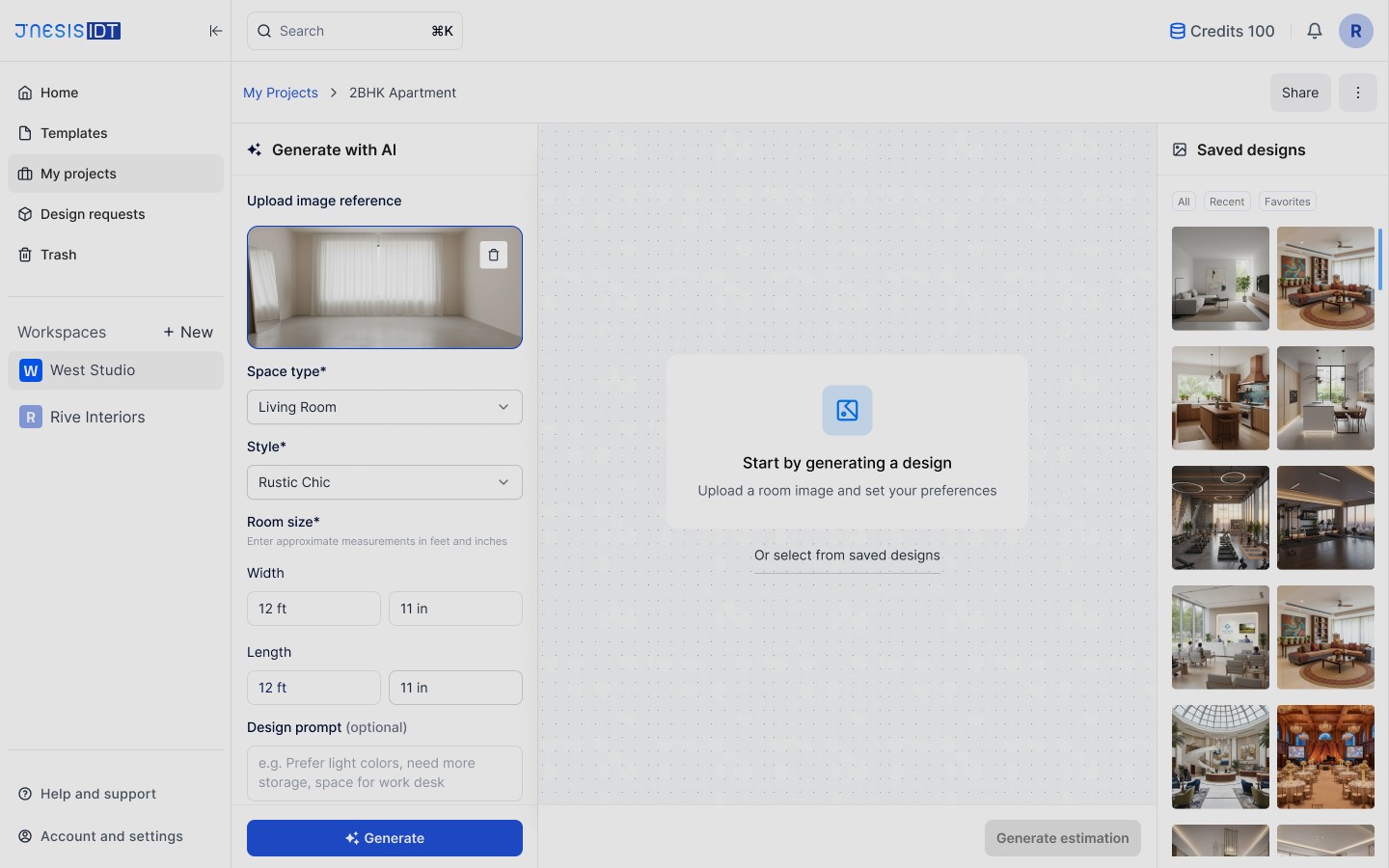
Task: Click the Design requests sidebar icon
Action: [23, 214]
